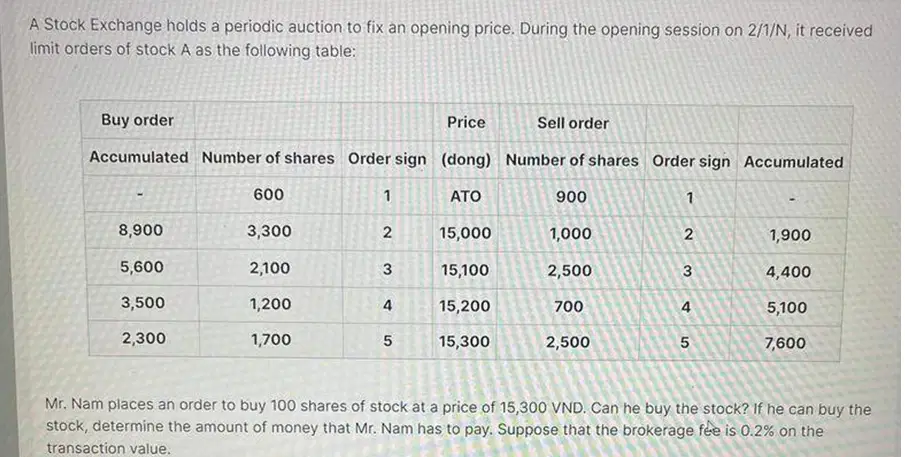Select buy accumulated value 5,600
Image resolution: width=905 pixels, height=457 pixels.
point(142,267)
